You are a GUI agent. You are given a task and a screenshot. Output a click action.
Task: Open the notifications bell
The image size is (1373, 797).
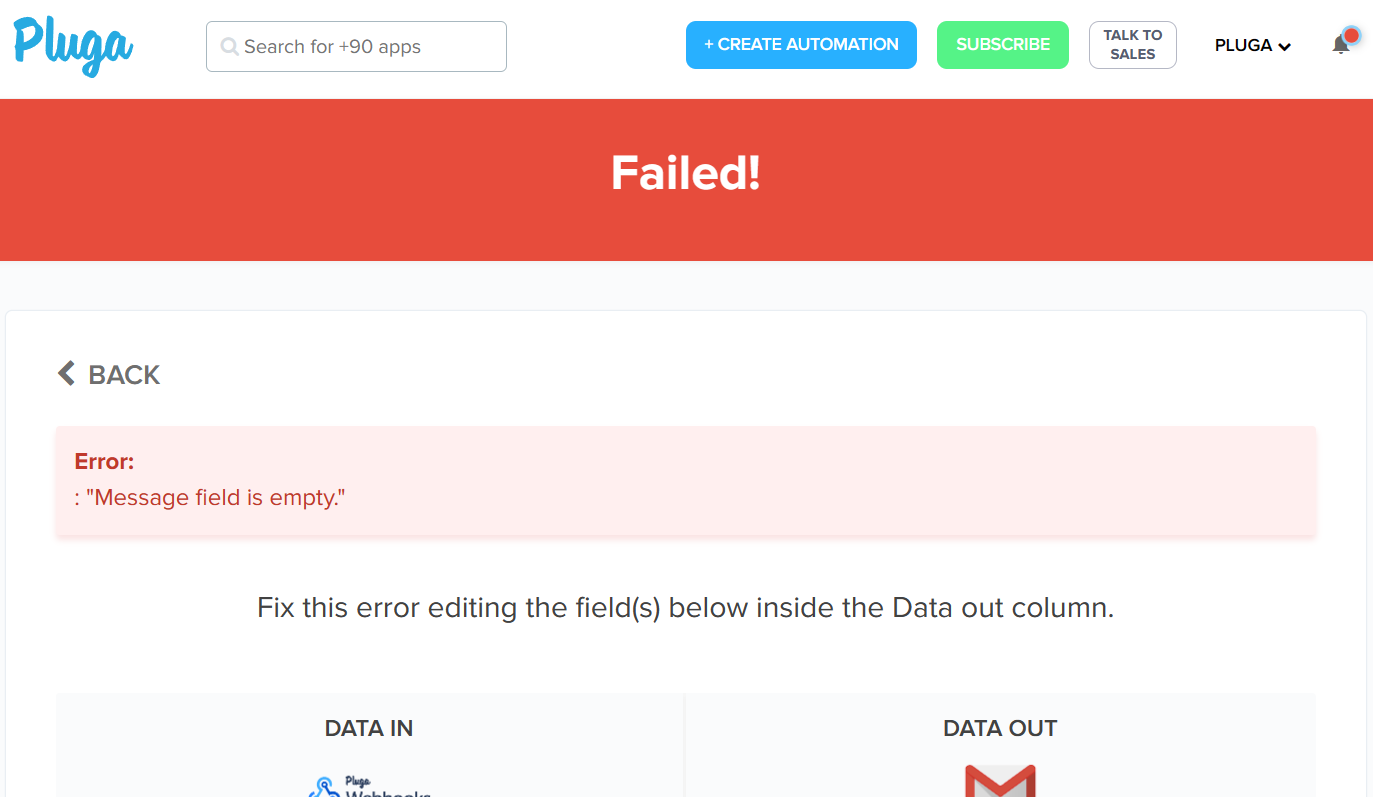pyautogui.click(x=1341, y=45)
